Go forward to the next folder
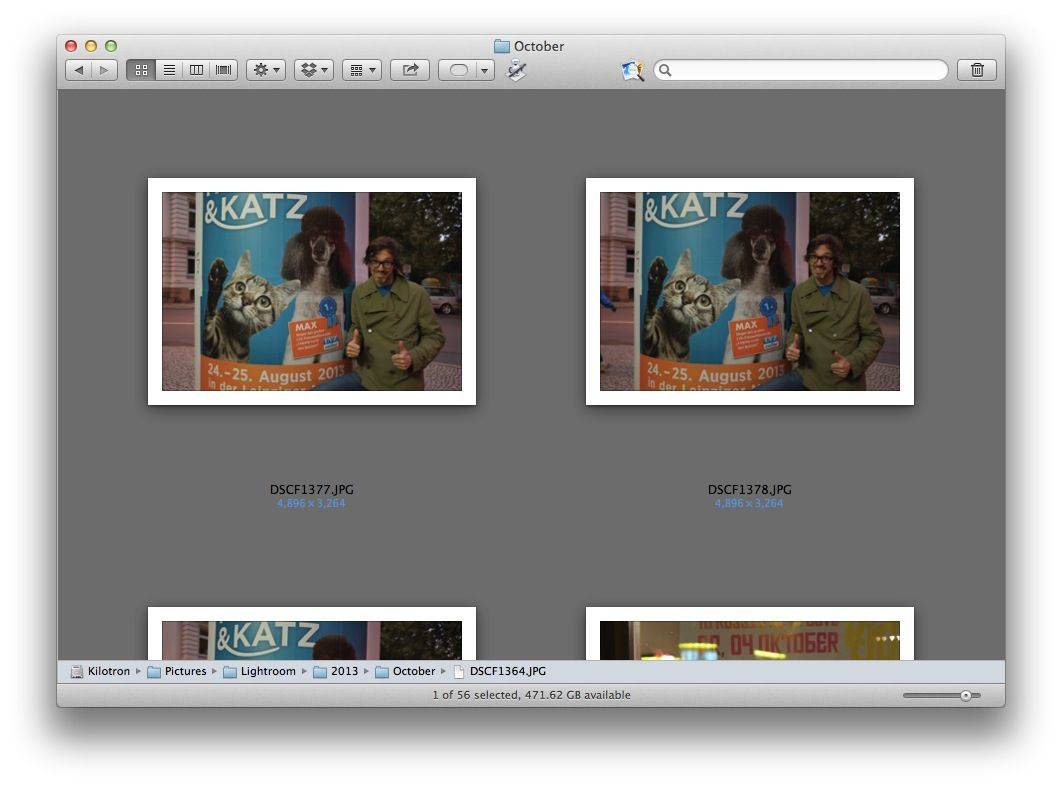1062x786 pixels. click(x=104, y=70)
